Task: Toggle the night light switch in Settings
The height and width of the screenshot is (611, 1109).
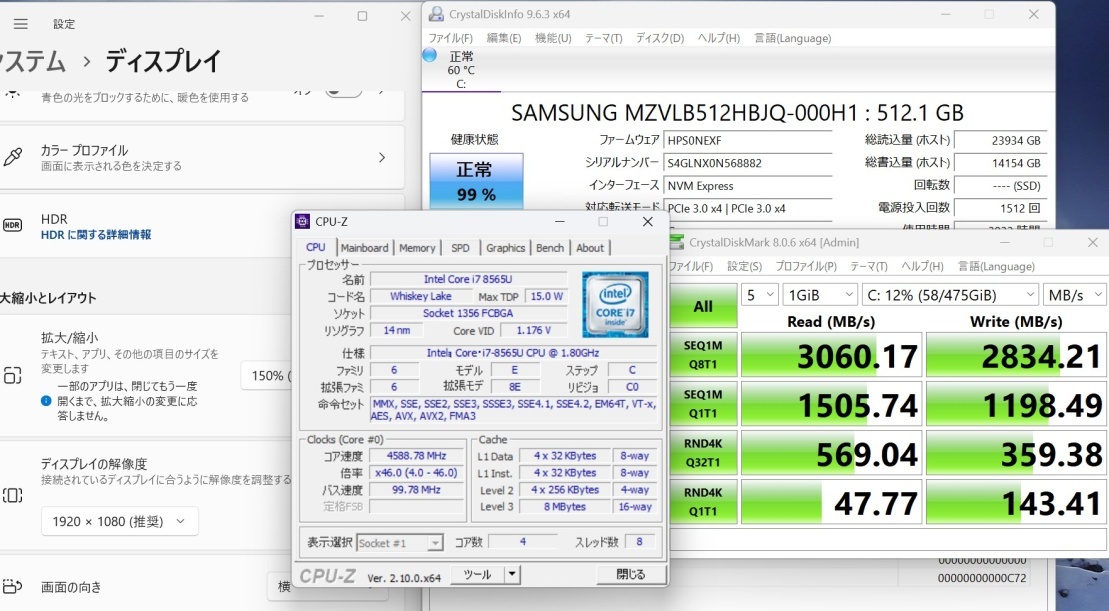Action: click(x=344, y=91)
